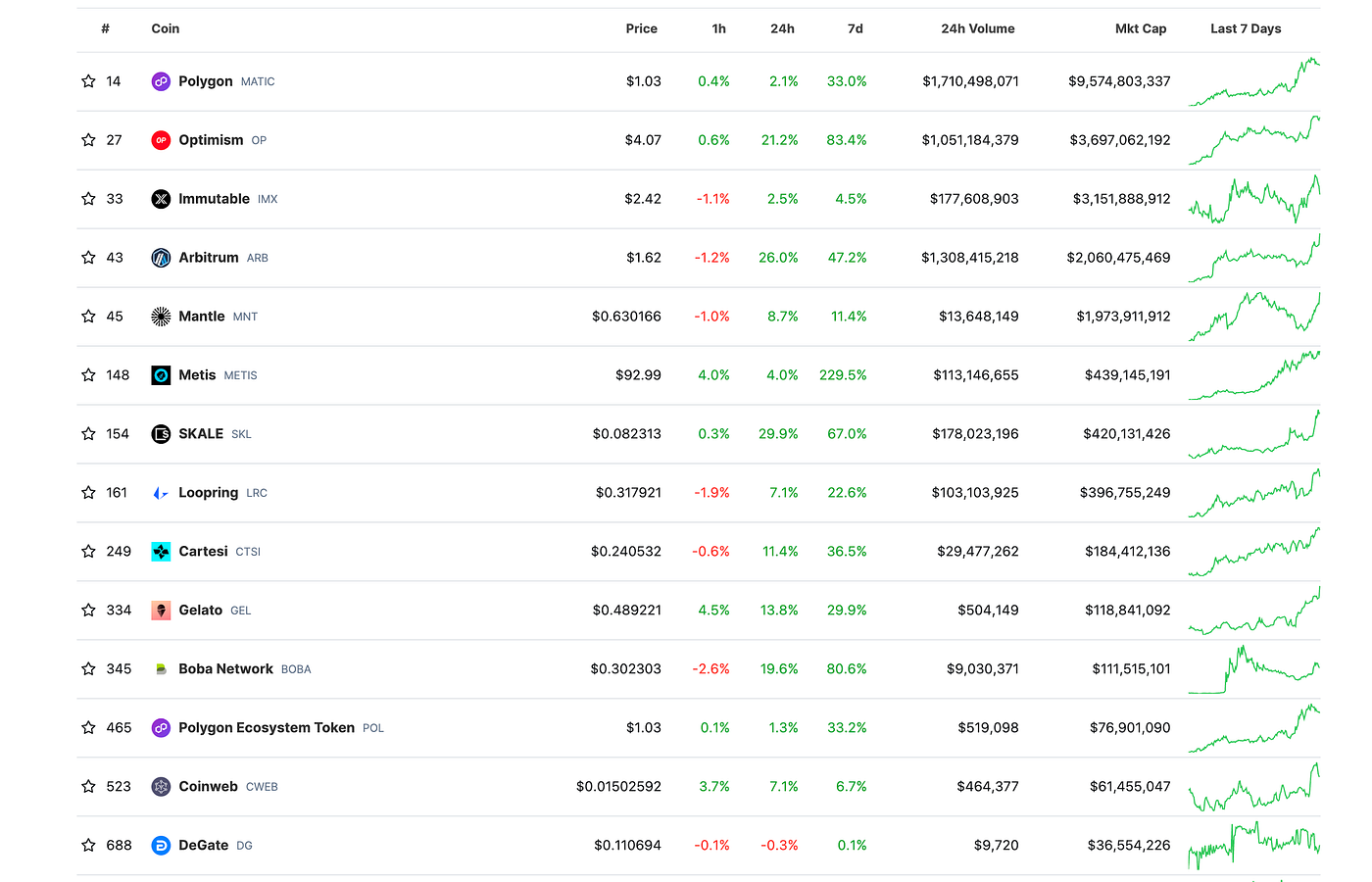This screenshot has width=1372, height=882.
Task: Star the Metis row
Action: pos(88,375)
